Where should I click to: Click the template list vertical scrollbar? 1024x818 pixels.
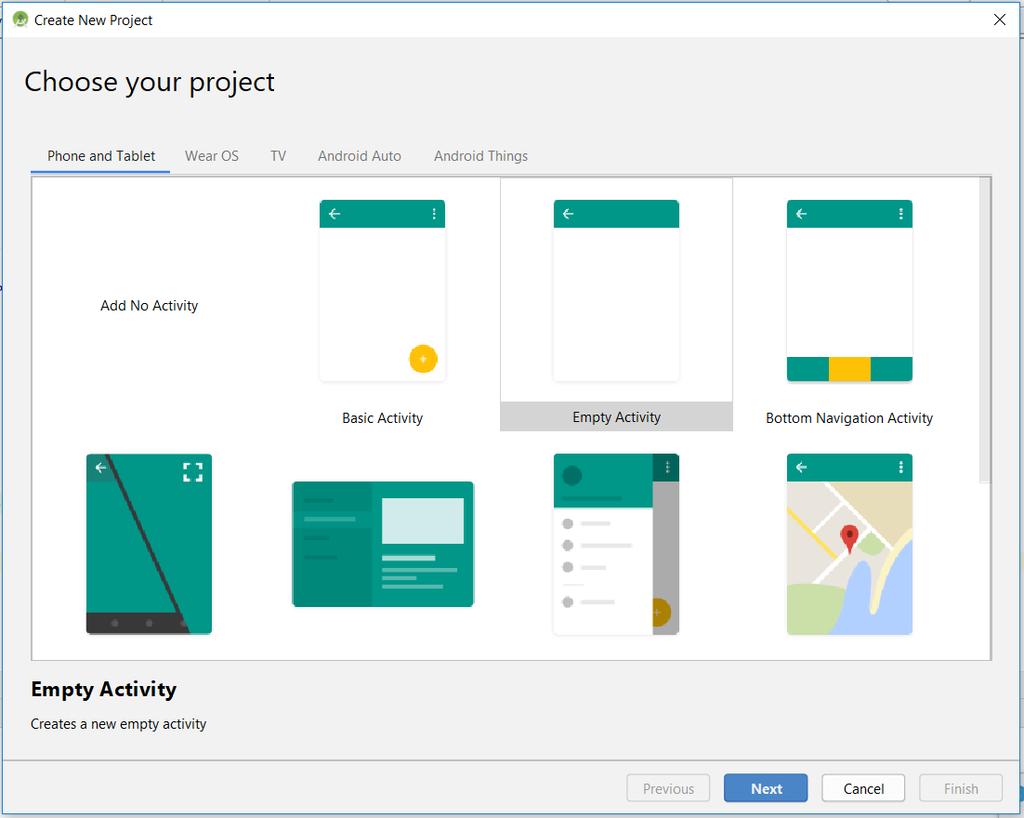985,330
